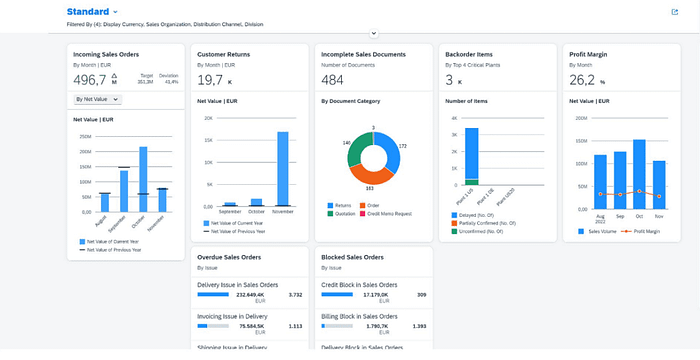Open Credit Block in Sales Orders item
Image resolution: width=700 pixels, height=360 pixels.
click(x=374, y=293)
